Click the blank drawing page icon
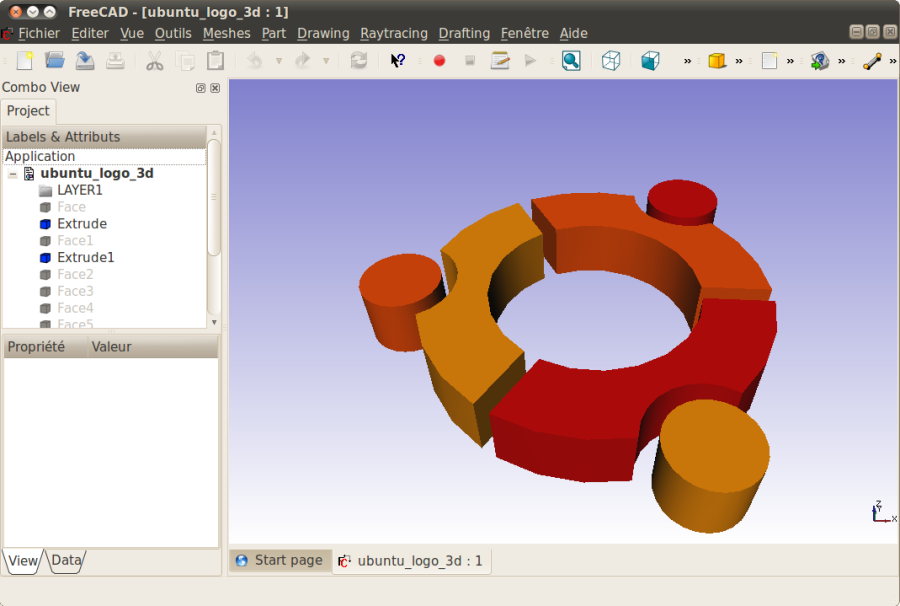 pyautogui.click(x=769, y=60)
